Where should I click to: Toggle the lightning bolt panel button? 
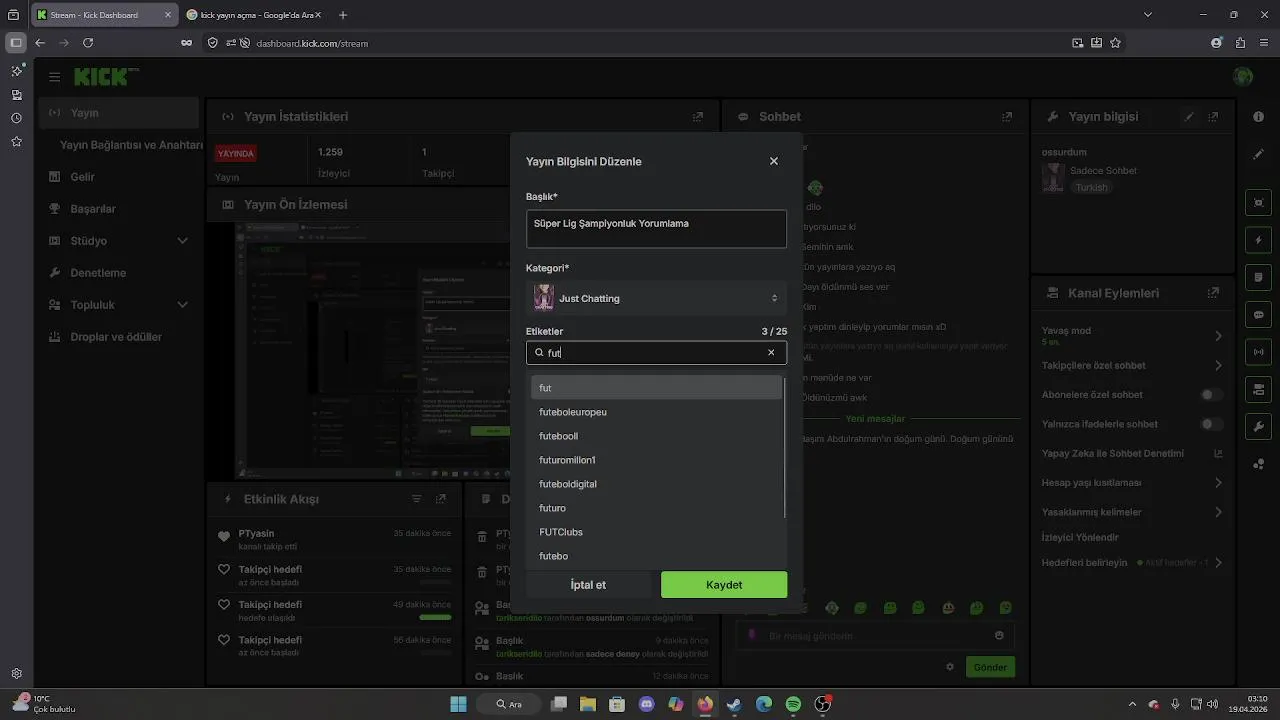pos(1258,240)
